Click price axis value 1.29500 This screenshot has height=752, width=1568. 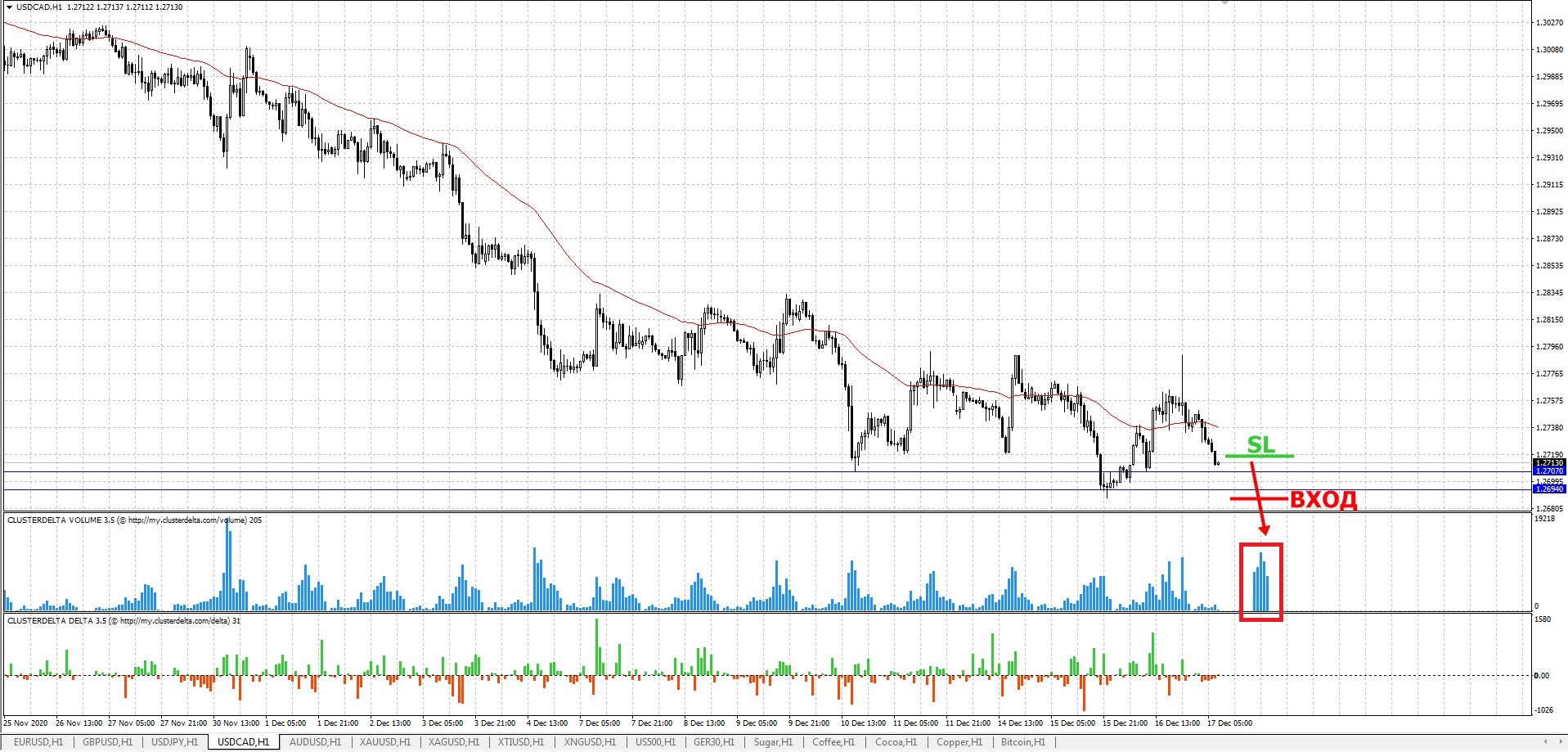point(1549,131)
